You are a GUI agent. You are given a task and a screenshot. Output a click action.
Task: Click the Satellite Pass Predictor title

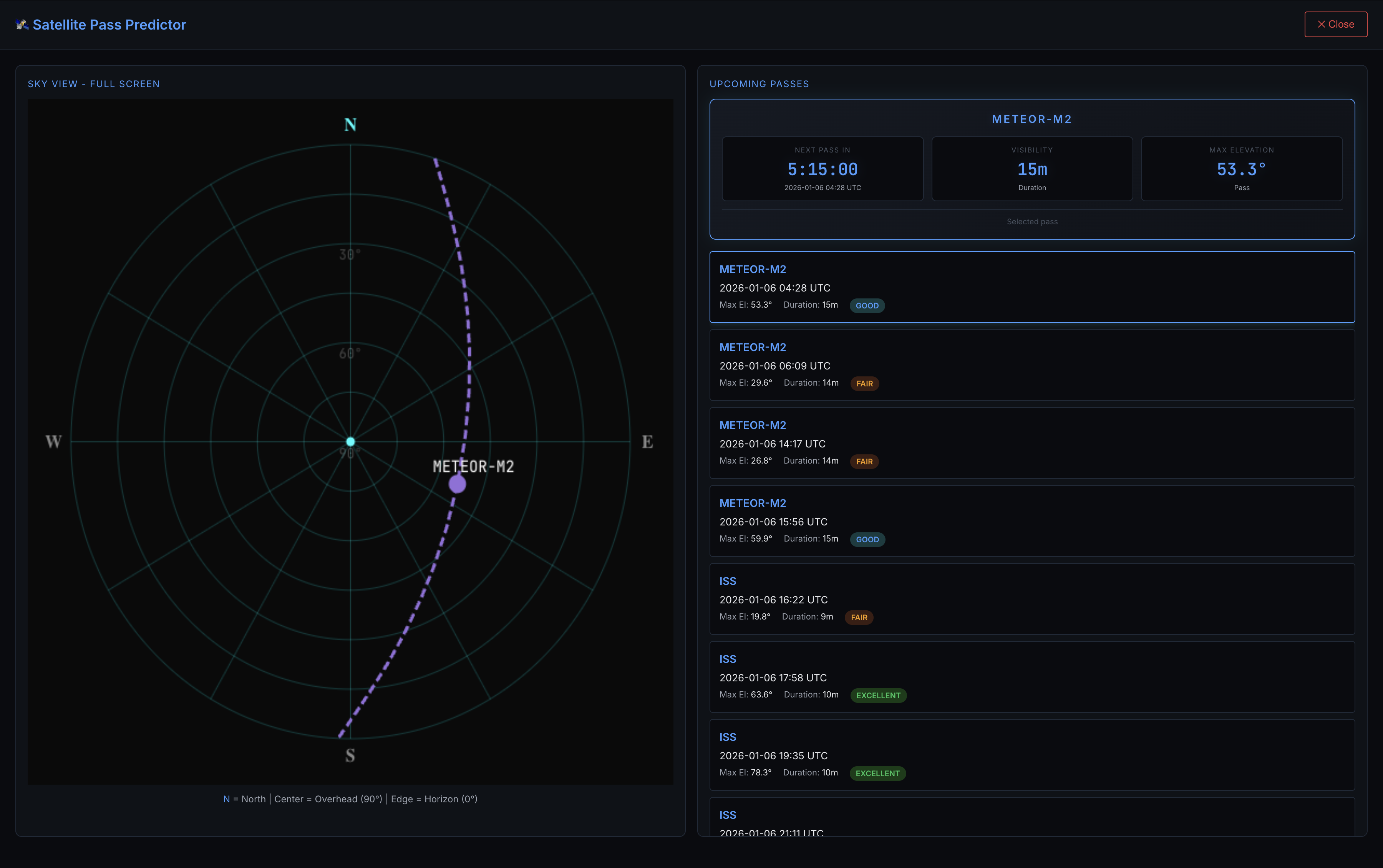(109, 25)
